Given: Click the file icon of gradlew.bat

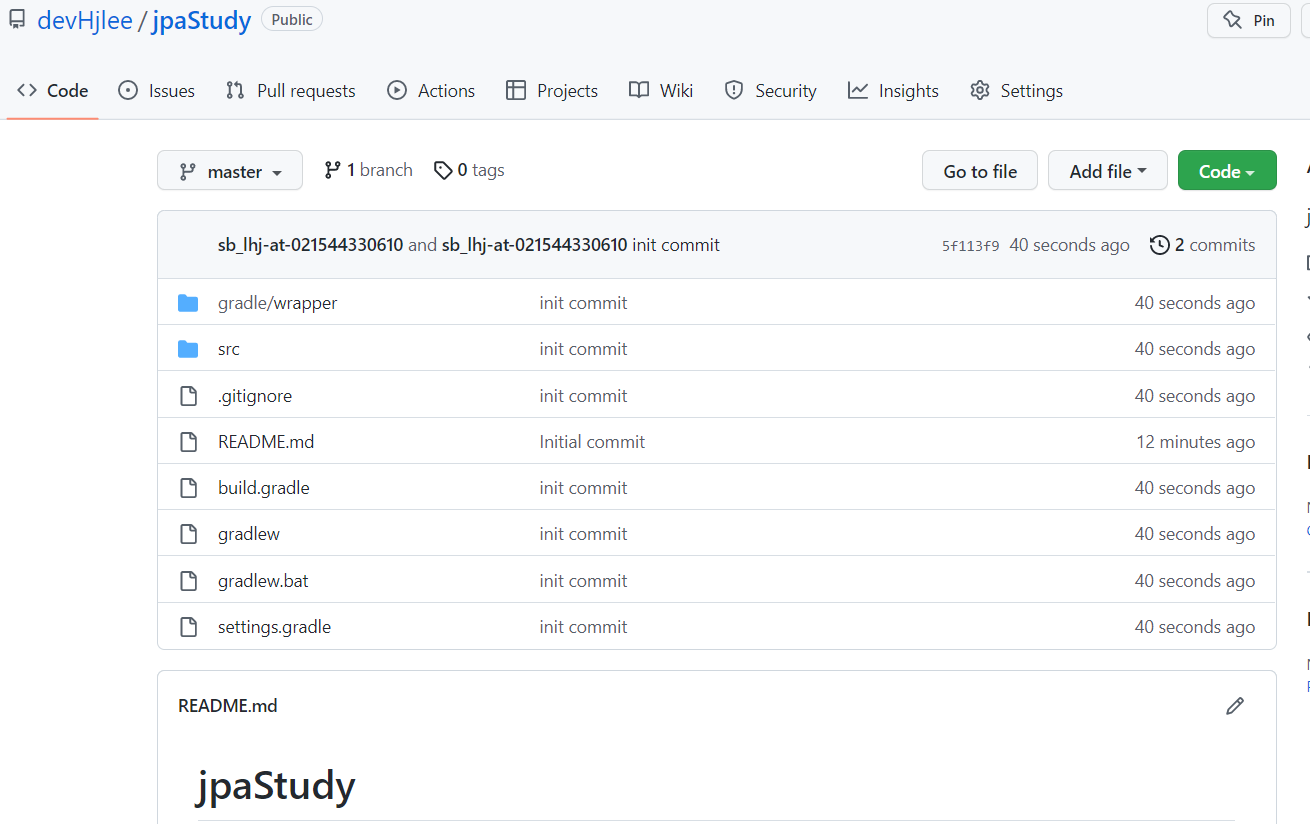Looking at the screenshot, I should [188, 581].
